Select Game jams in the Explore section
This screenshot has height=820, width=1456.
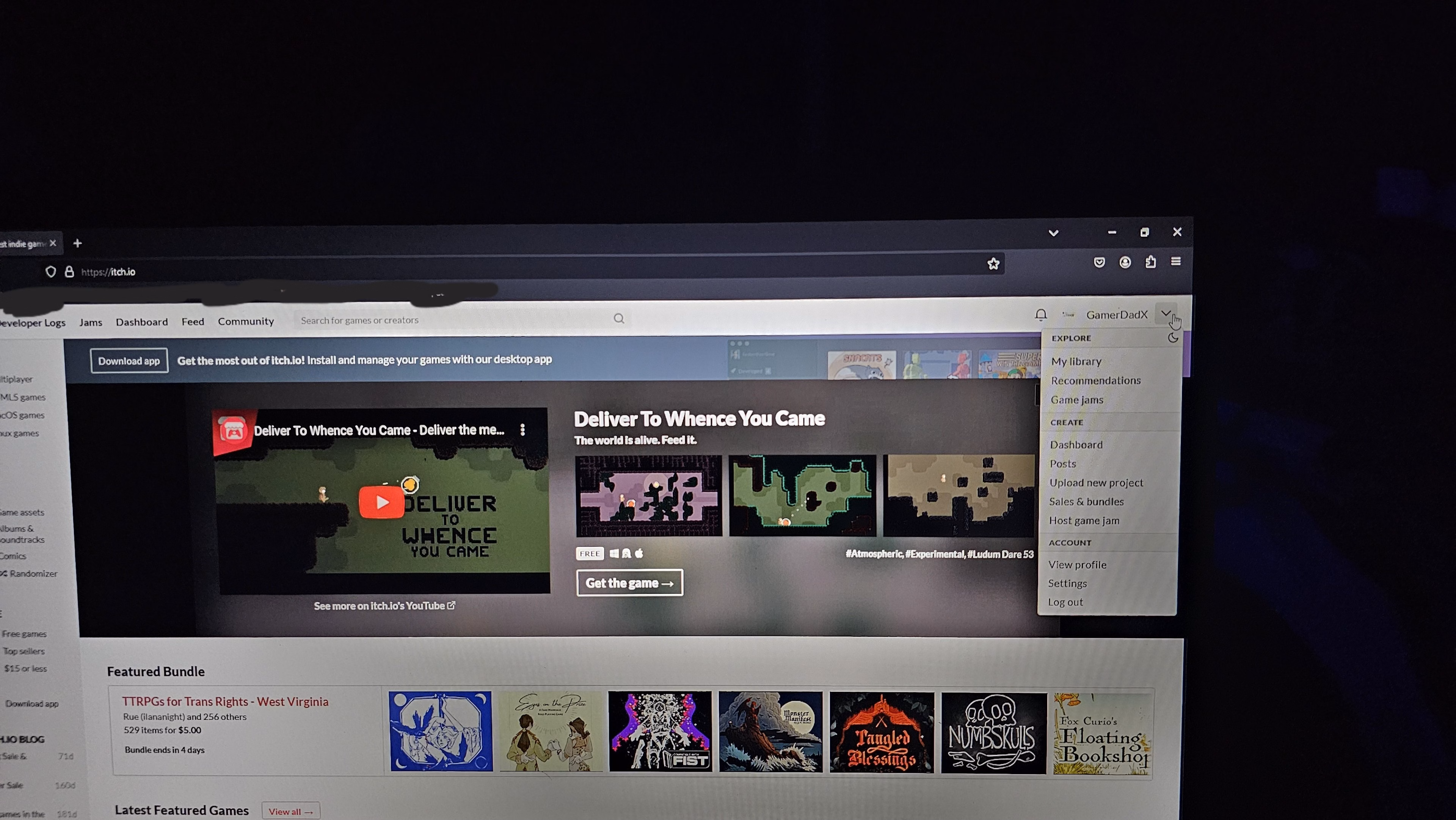[1077, 400]
